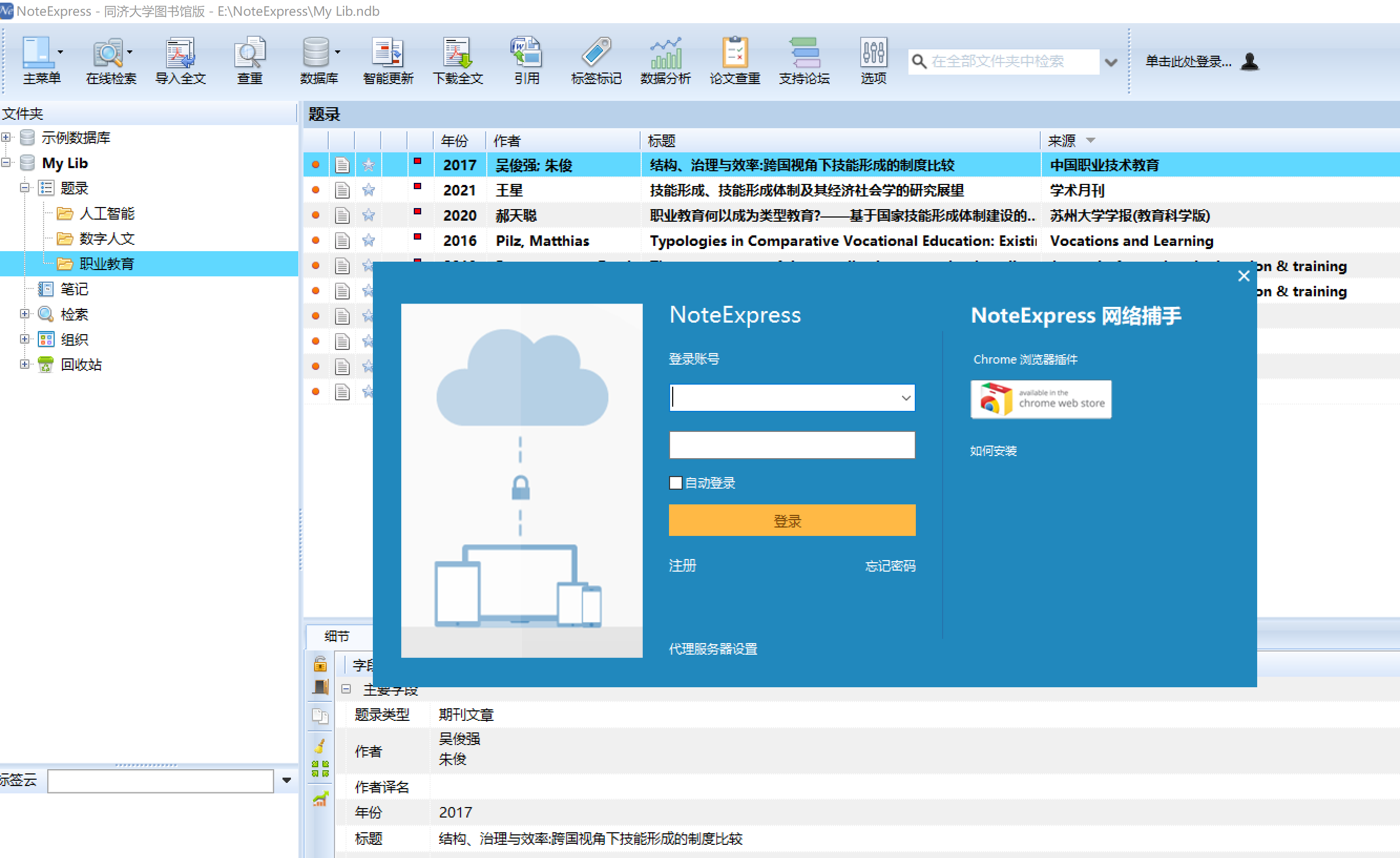1400x858 pixels.
Task: Click the Chrome web store badge
Action: [x=1041, y=399]
